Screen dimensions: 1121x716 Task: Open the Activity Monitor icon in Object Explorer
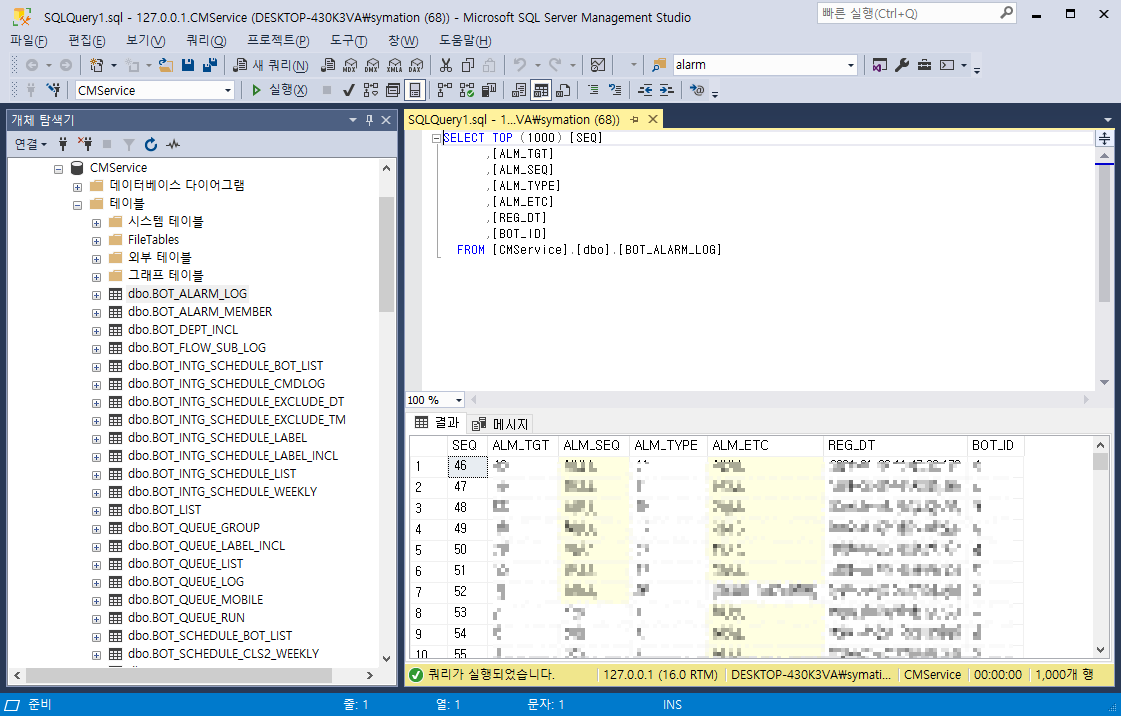coord(173,144)
